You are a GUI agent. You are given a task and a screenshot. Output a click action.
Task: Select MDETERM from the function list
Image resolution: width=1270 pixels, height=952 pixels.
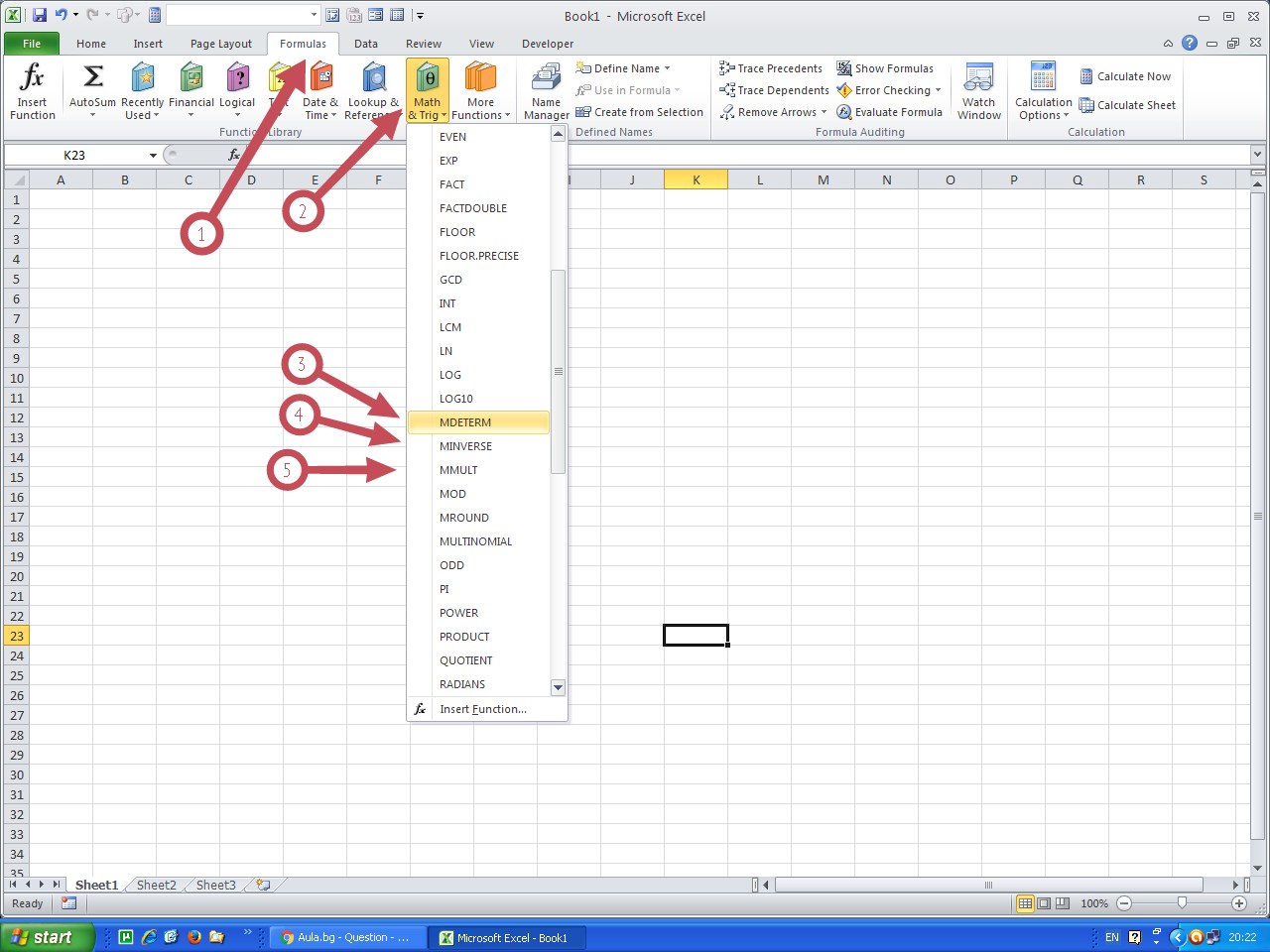[x=479, y=422]
